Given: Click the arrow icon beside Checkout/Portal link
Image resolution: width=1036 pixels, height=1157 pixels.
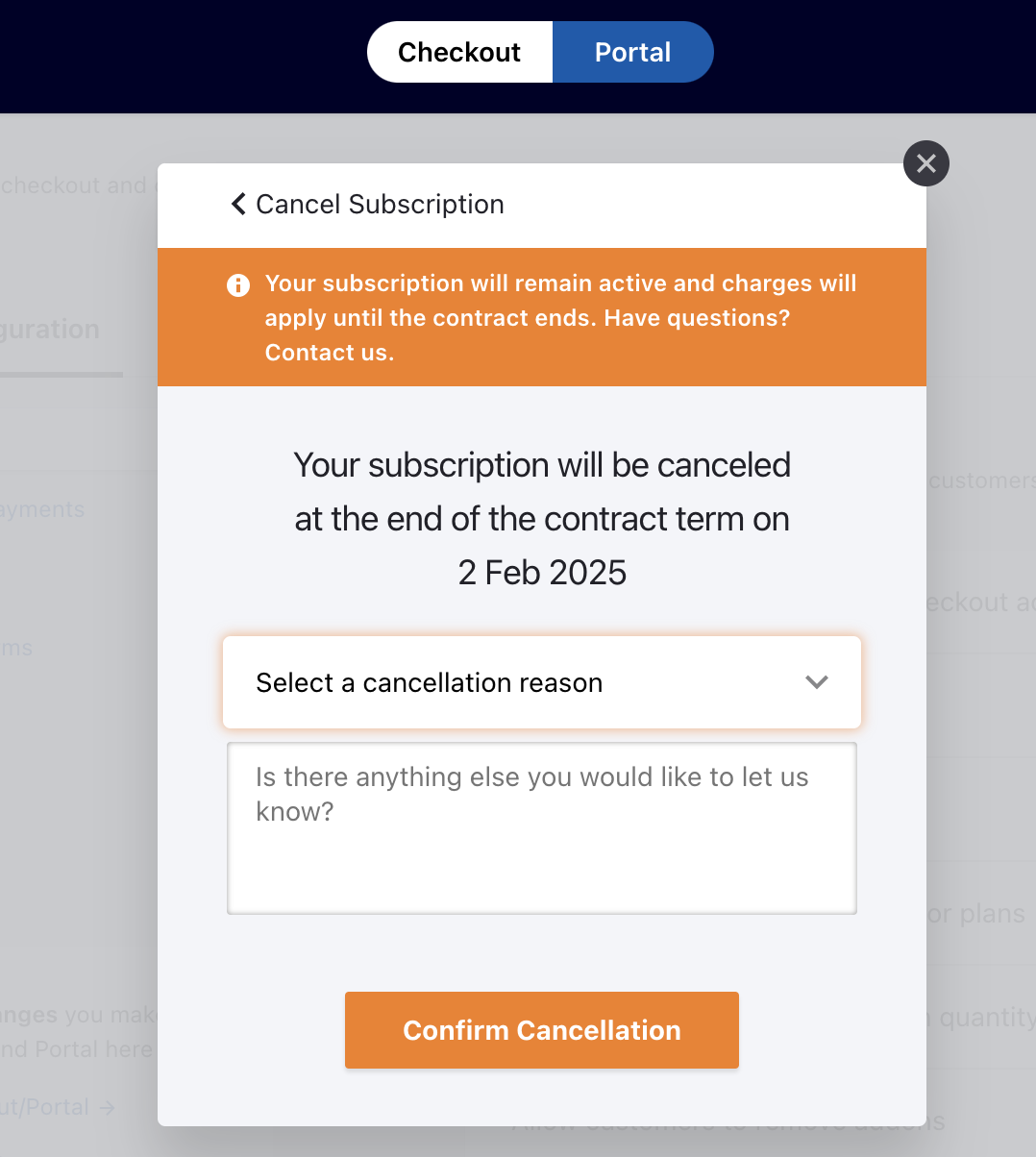Looking at the screenshot, I should (x=107, y=1107).
